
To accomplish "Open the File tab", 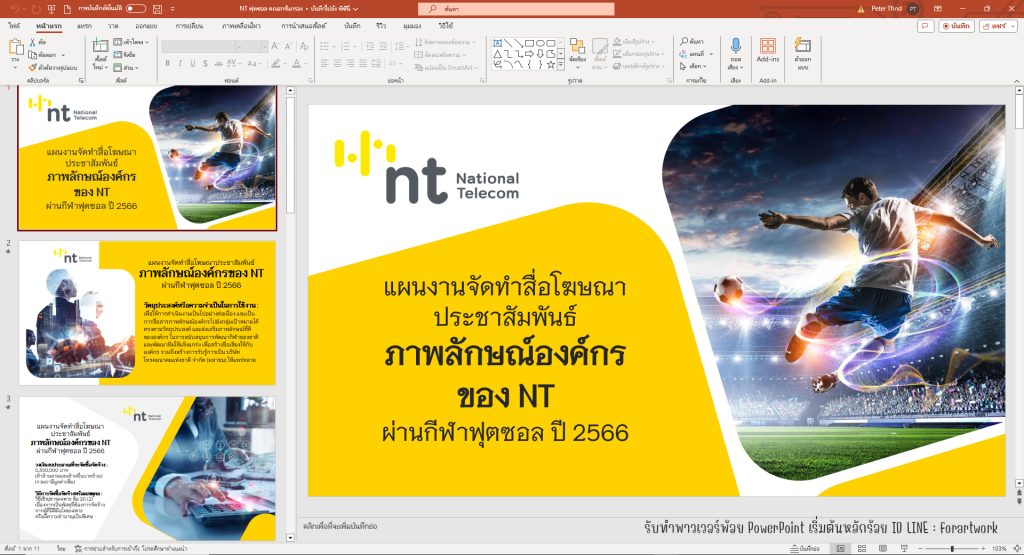I will click(14, 26).
